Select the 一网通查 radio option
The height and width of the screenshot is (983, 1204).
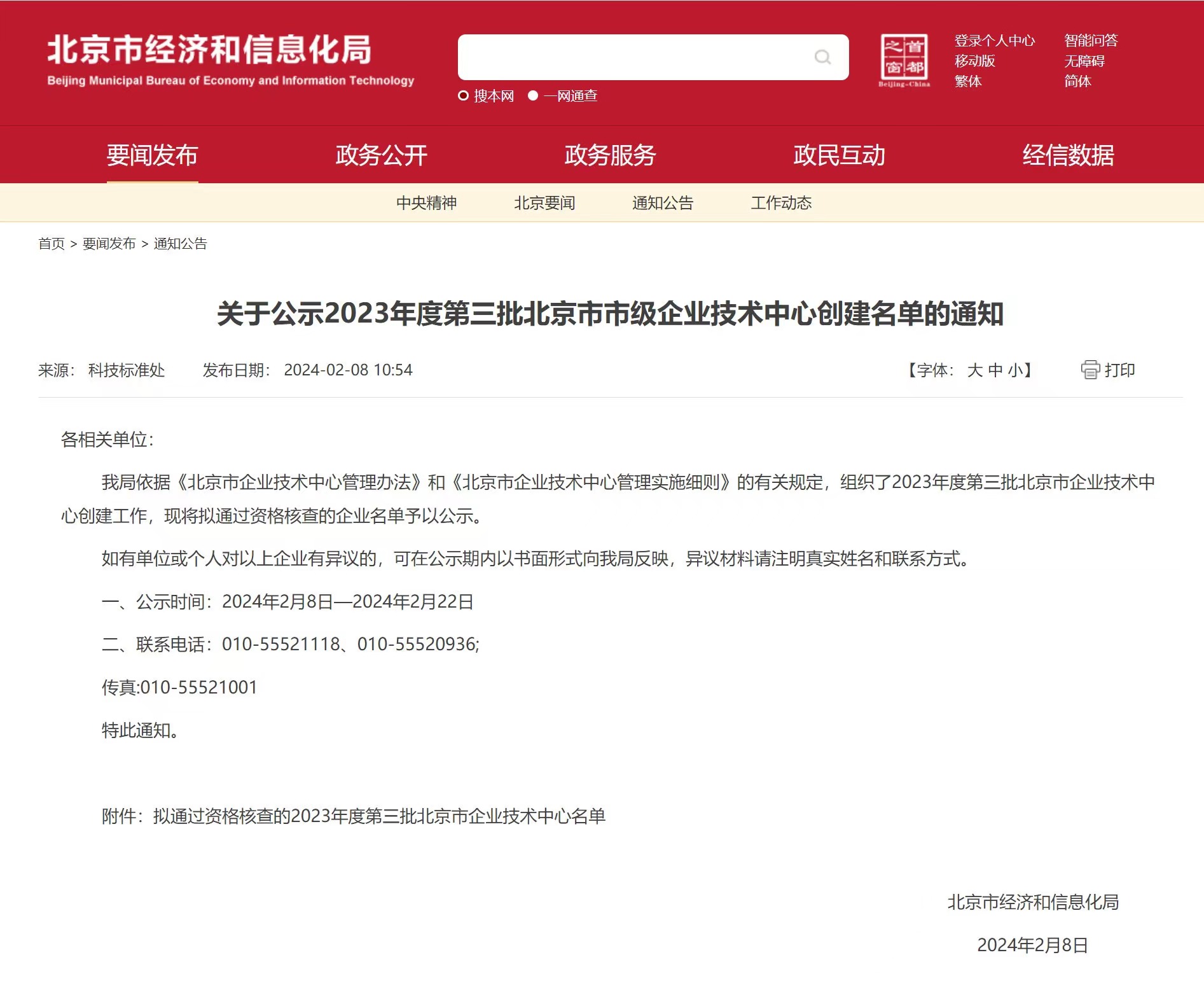(x=533, y=96)
